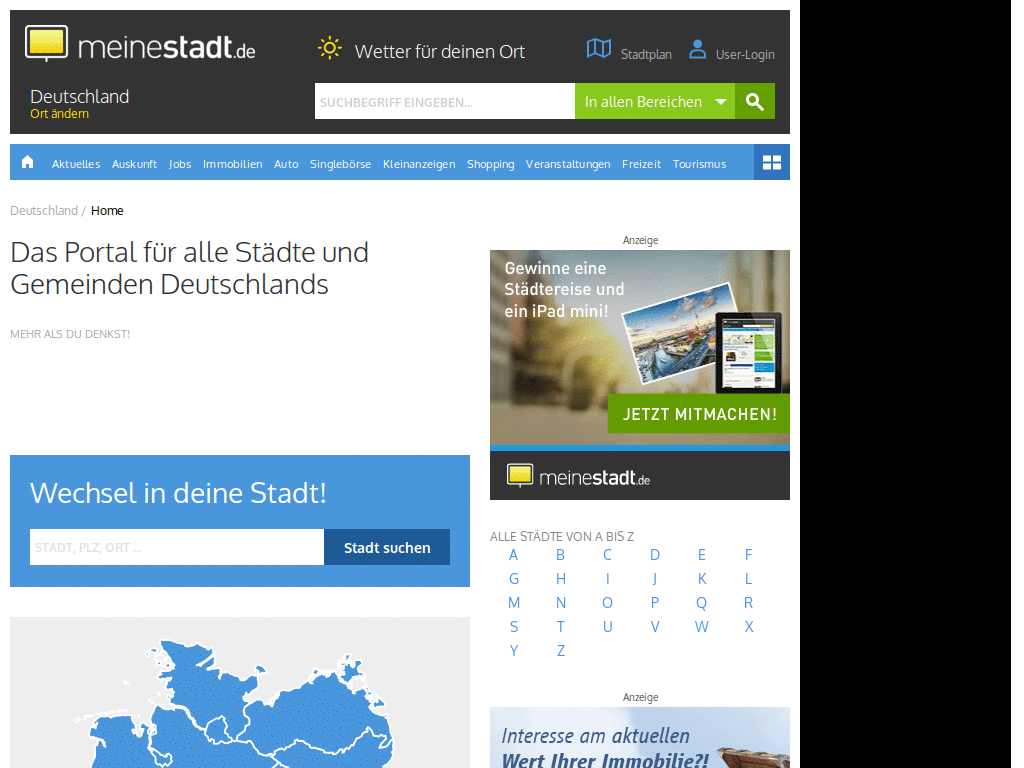Select letter F in city index
Image resolution: width=1024 pixels, height=768 pixels.
[x=748, y=555]
